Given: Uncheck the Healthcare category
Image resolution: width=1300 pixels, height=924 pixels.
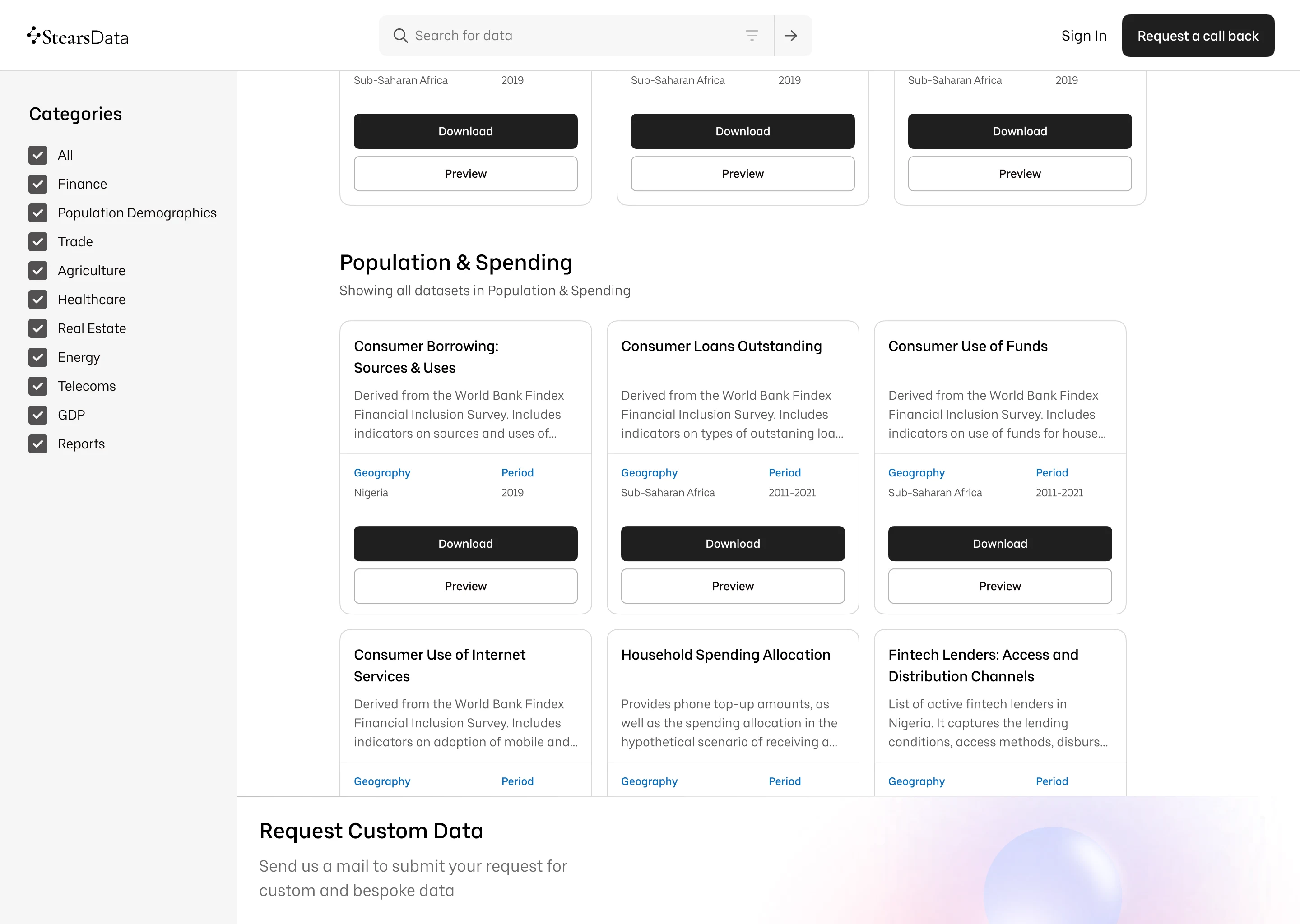Looking at the screenshot, I should click(x=38, y=299).
